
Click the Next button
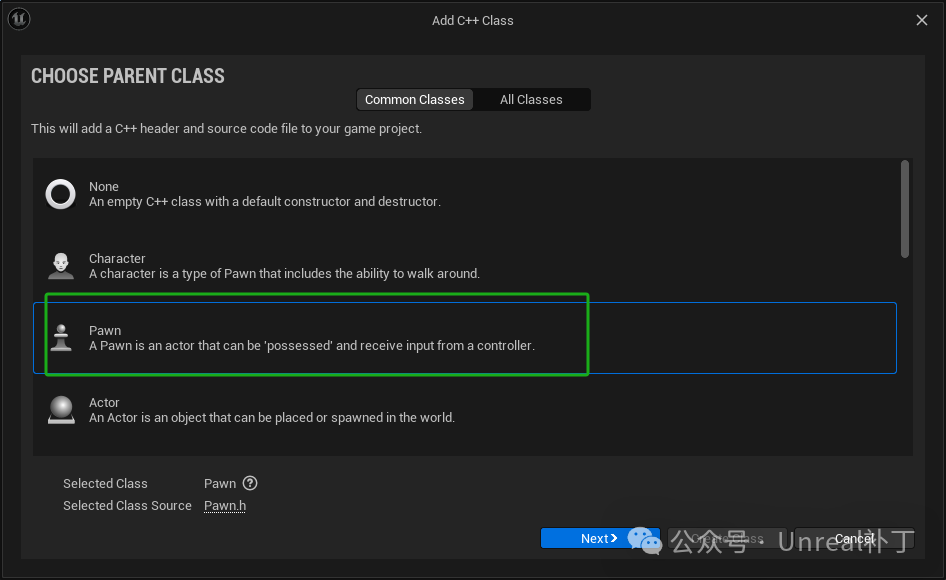(600, 538)
